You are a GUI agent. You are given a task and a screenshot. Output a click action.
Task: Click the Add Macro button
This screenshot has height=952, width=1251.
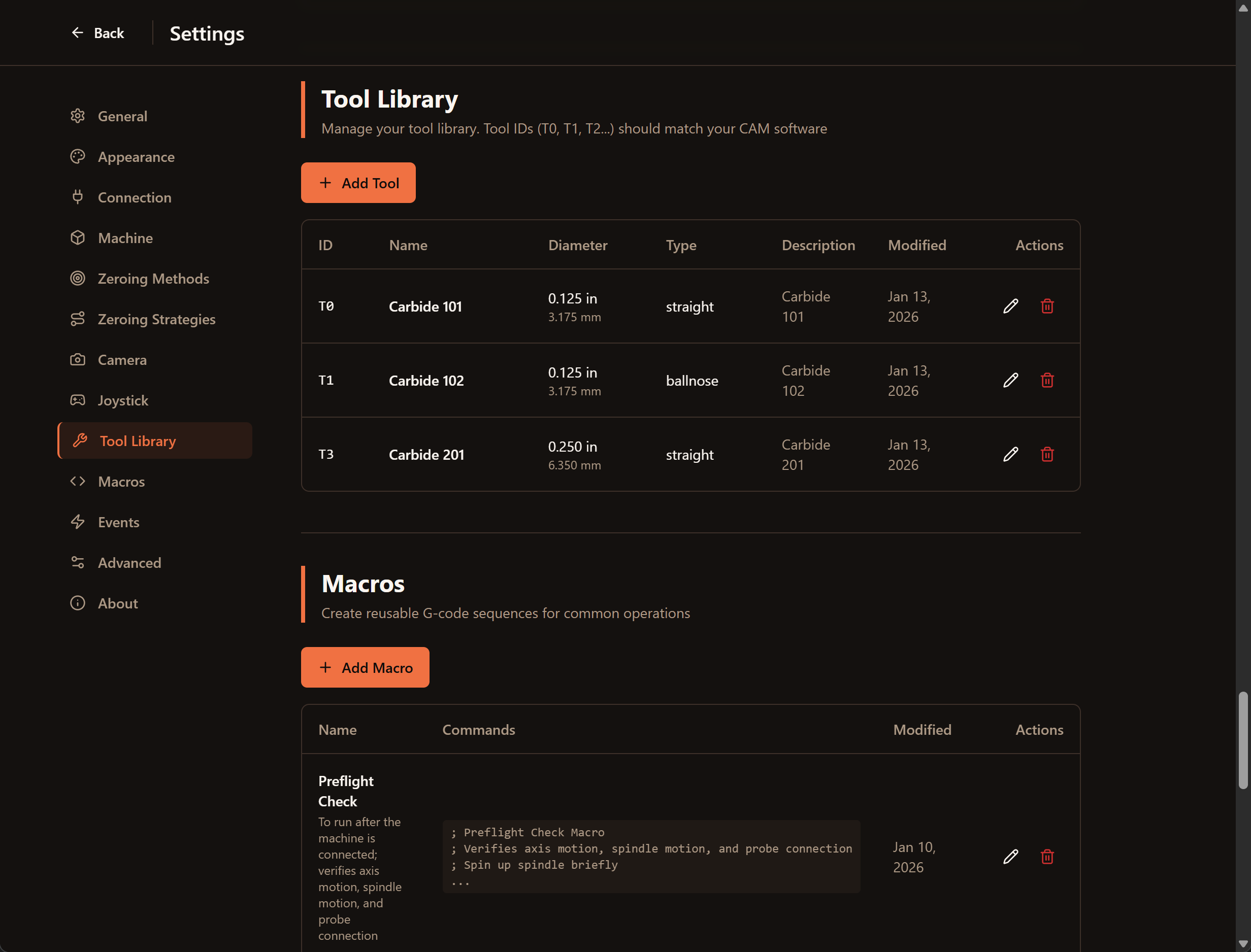click(x=365, y=667)
